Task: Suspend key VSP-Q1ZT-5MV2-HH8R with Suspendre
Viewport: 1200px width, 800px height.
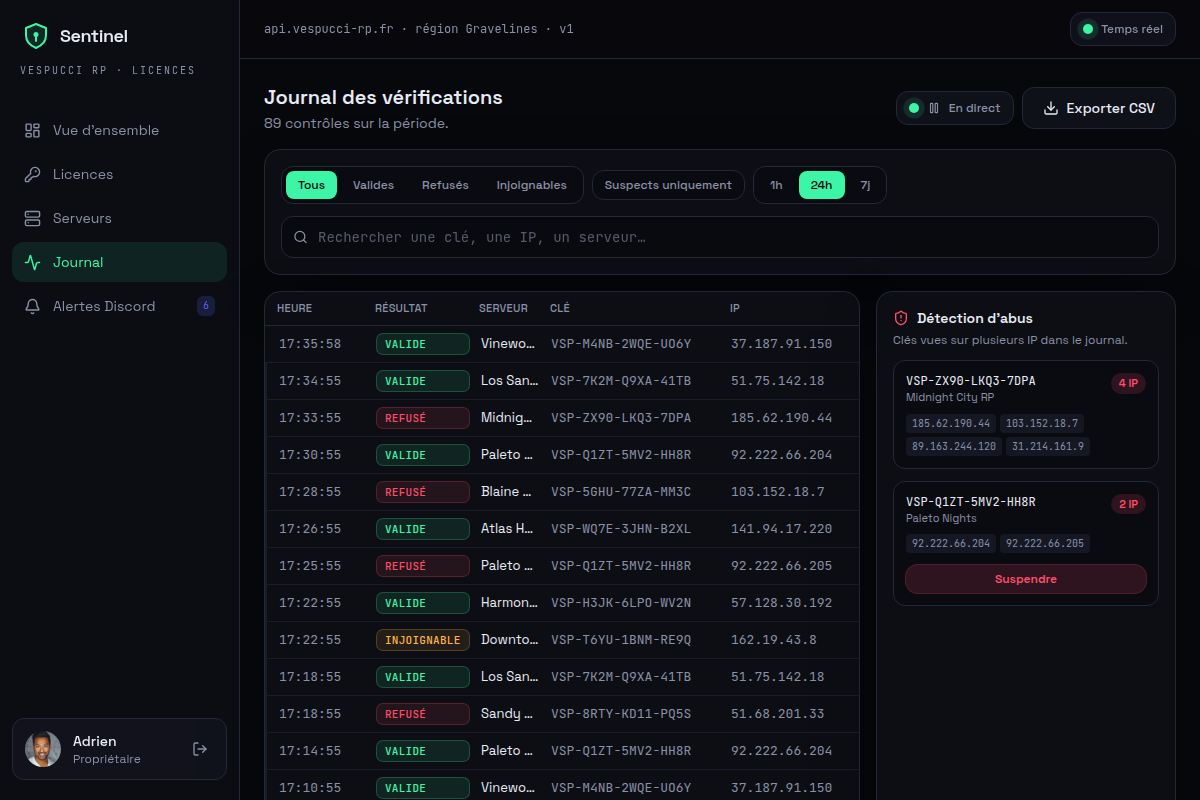Action: point(1025,579)
